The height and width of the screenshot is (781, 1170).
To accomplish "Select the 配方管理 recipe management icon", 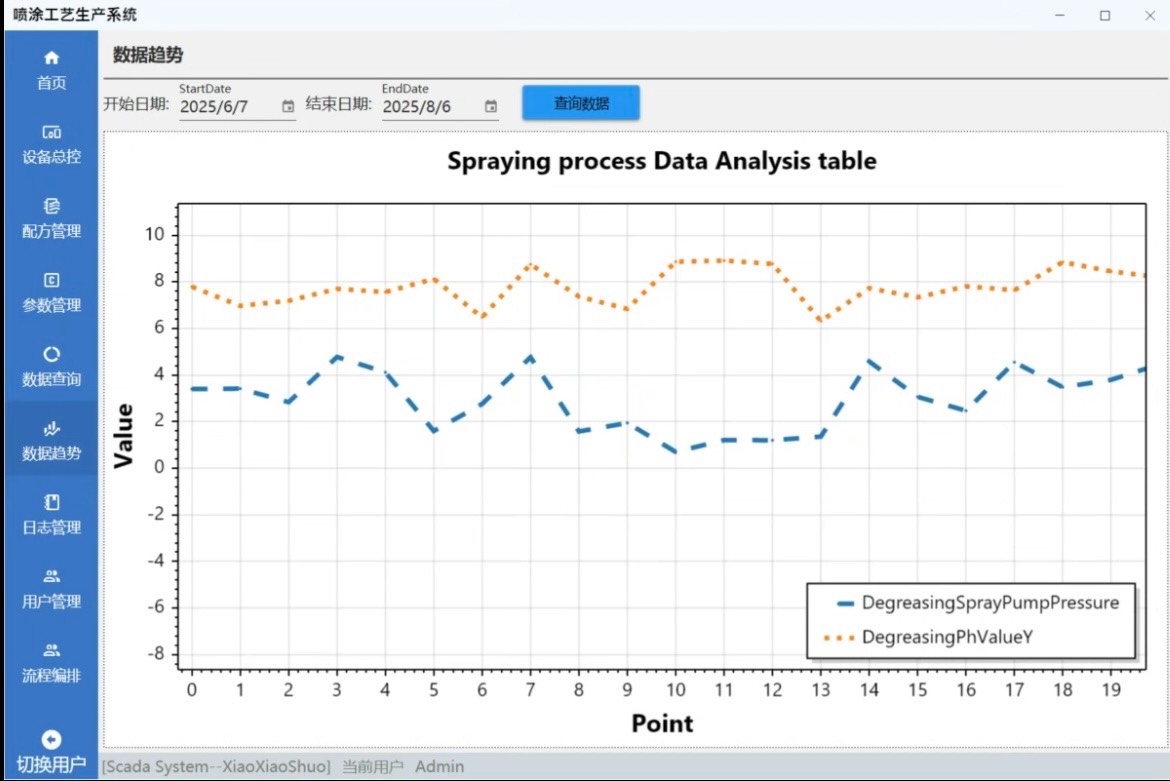I will point(52,206).
